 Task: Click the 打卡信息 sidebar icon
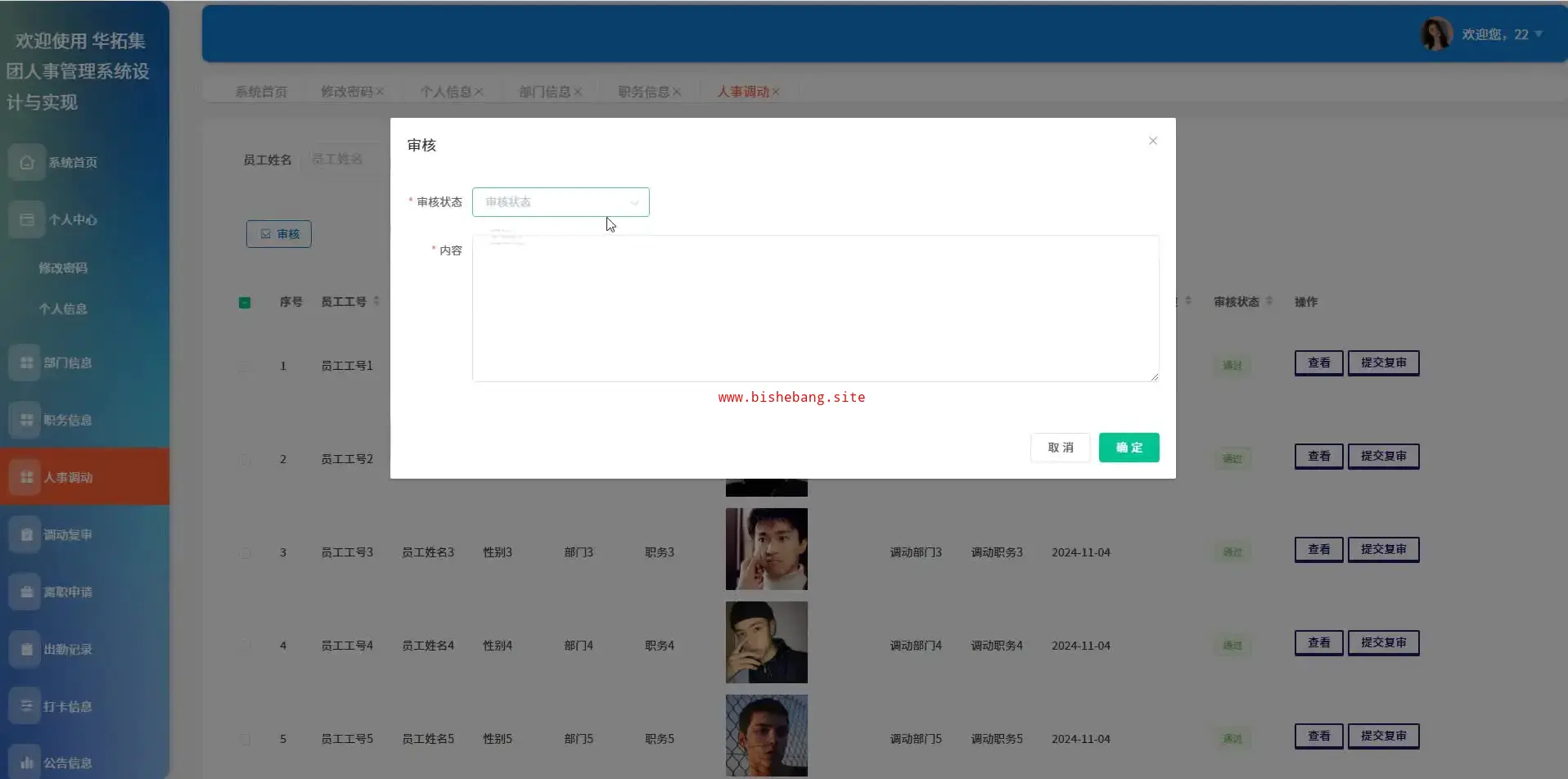tap(26, 706)
